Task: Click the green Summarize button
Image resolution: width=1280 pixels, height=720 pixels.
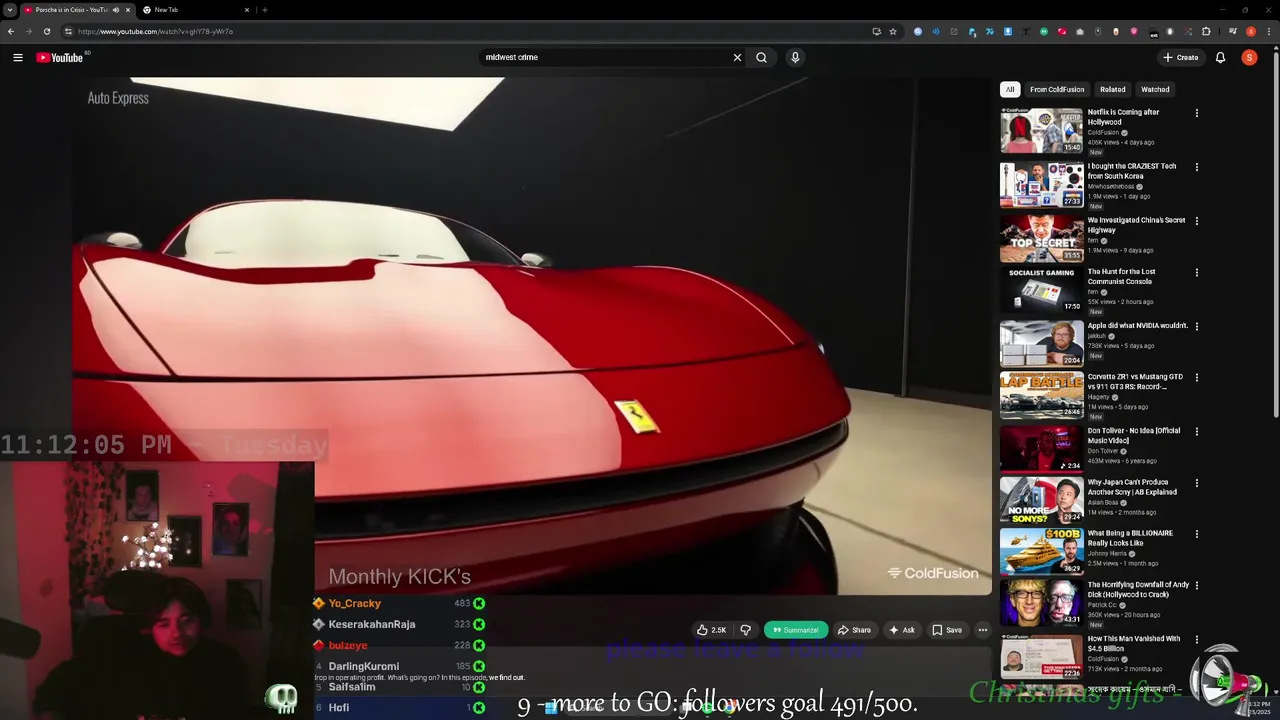Action: point(796,630)
